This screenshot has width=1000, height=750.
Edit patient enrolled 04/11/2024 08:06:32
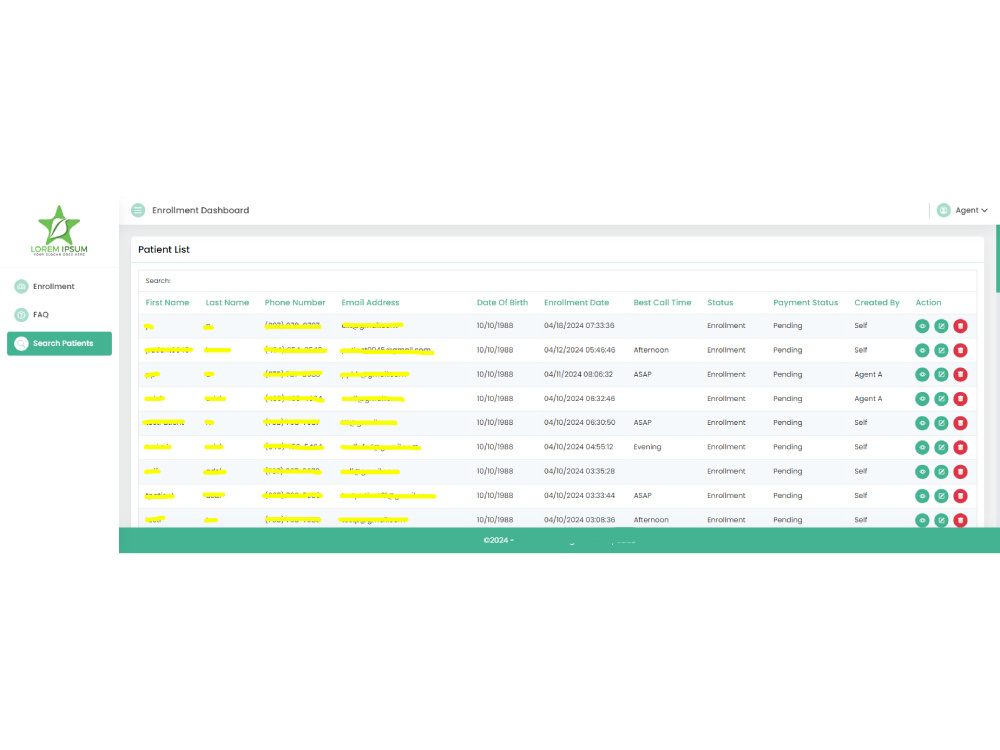[x=941, y=374]
